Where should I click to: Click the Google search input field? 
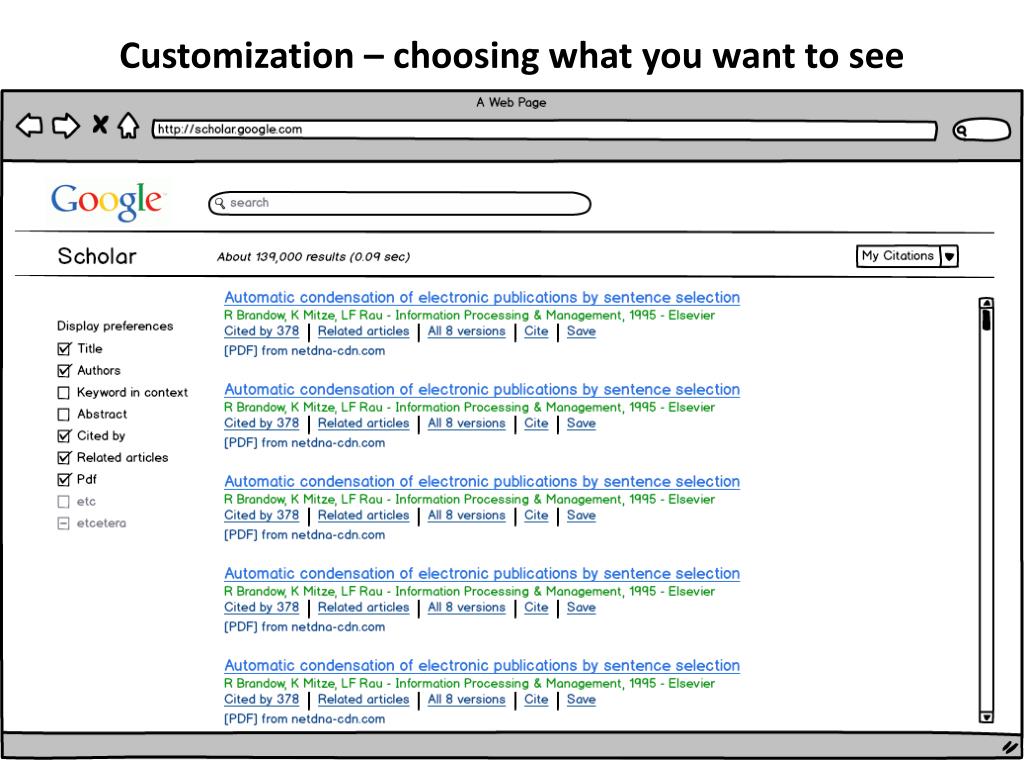pos(400,203)
